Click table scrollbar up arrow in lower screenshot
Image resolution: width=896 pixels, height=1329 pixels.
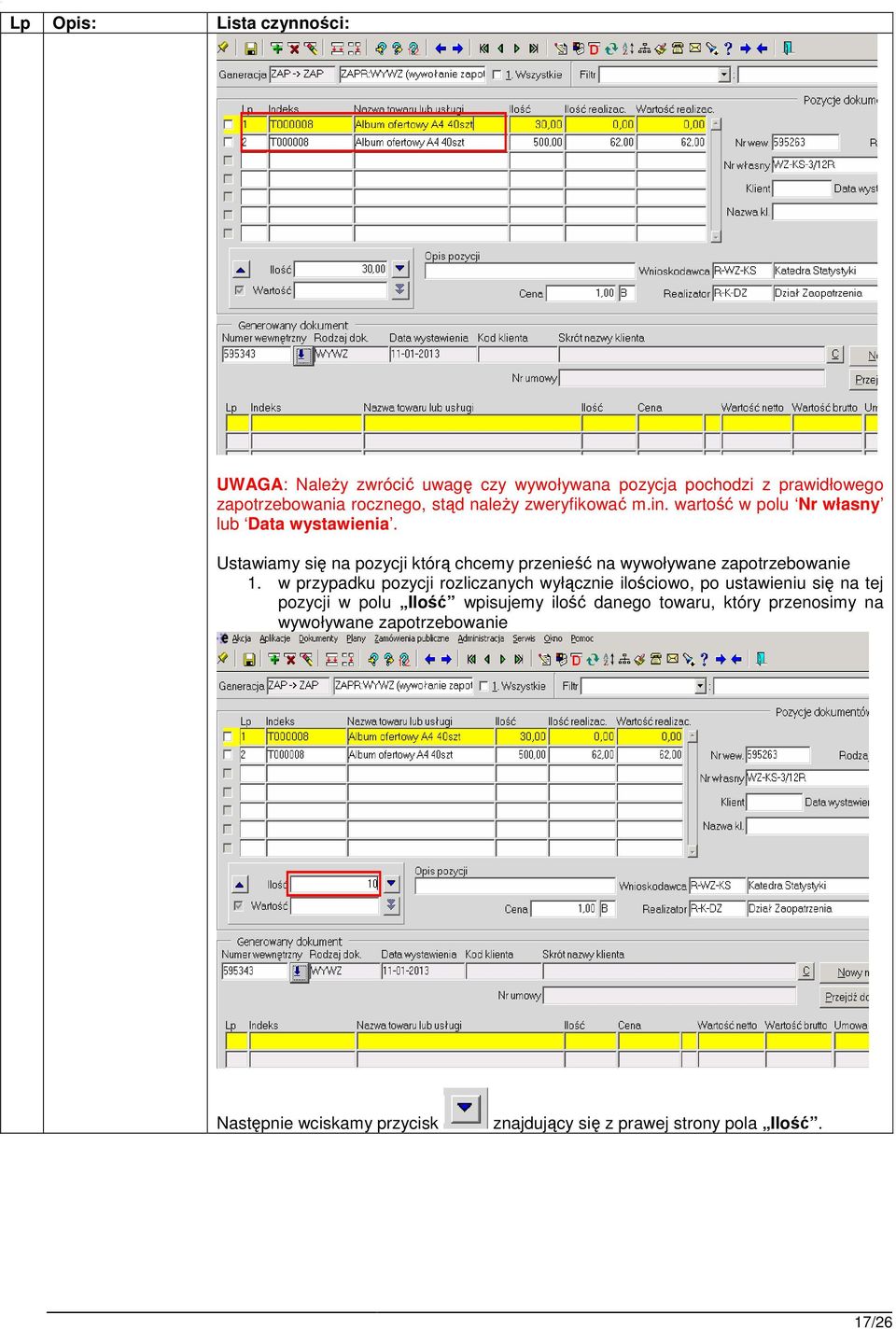692,736
